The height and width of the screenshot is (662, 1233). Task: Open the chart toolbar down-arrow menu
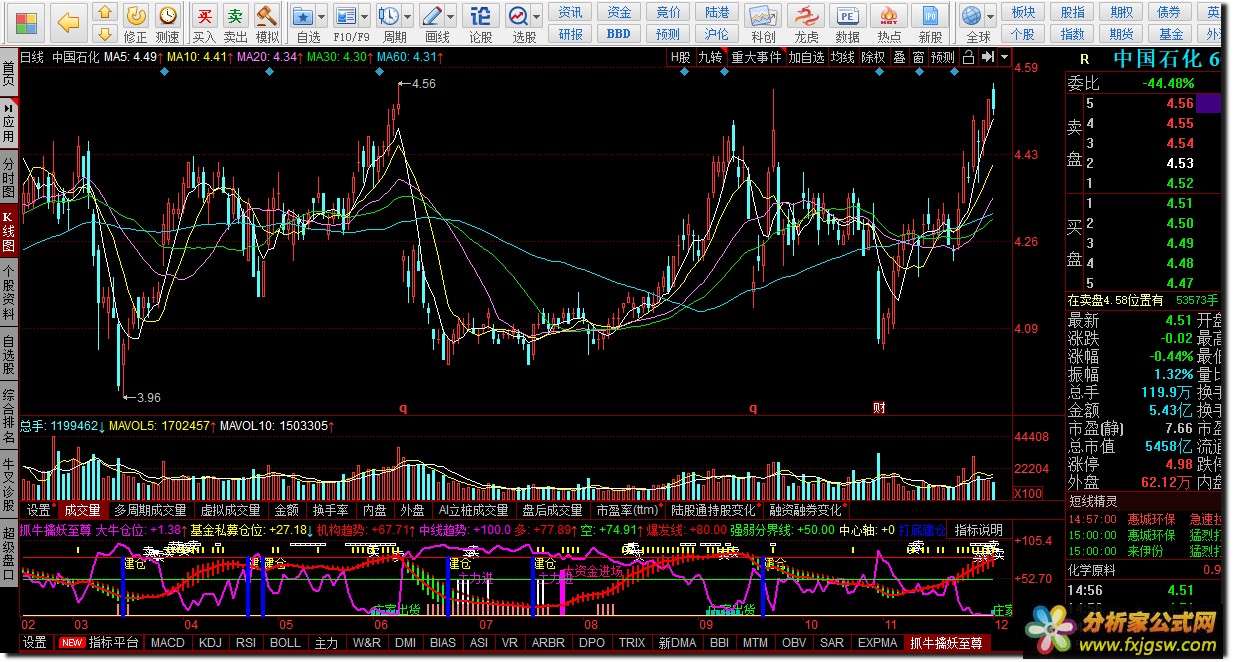pos(1004,57)
